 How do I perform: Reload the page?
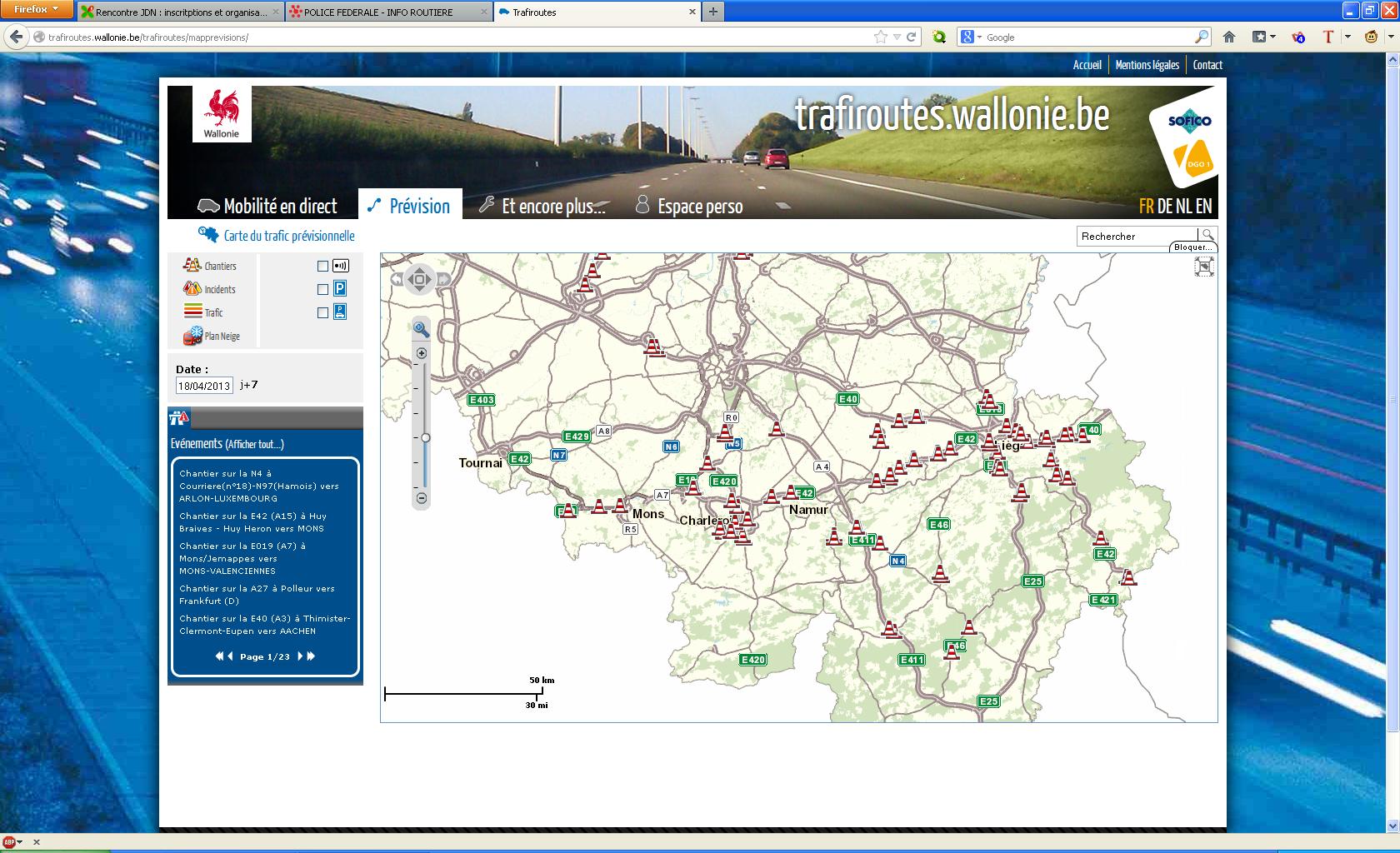911,37
